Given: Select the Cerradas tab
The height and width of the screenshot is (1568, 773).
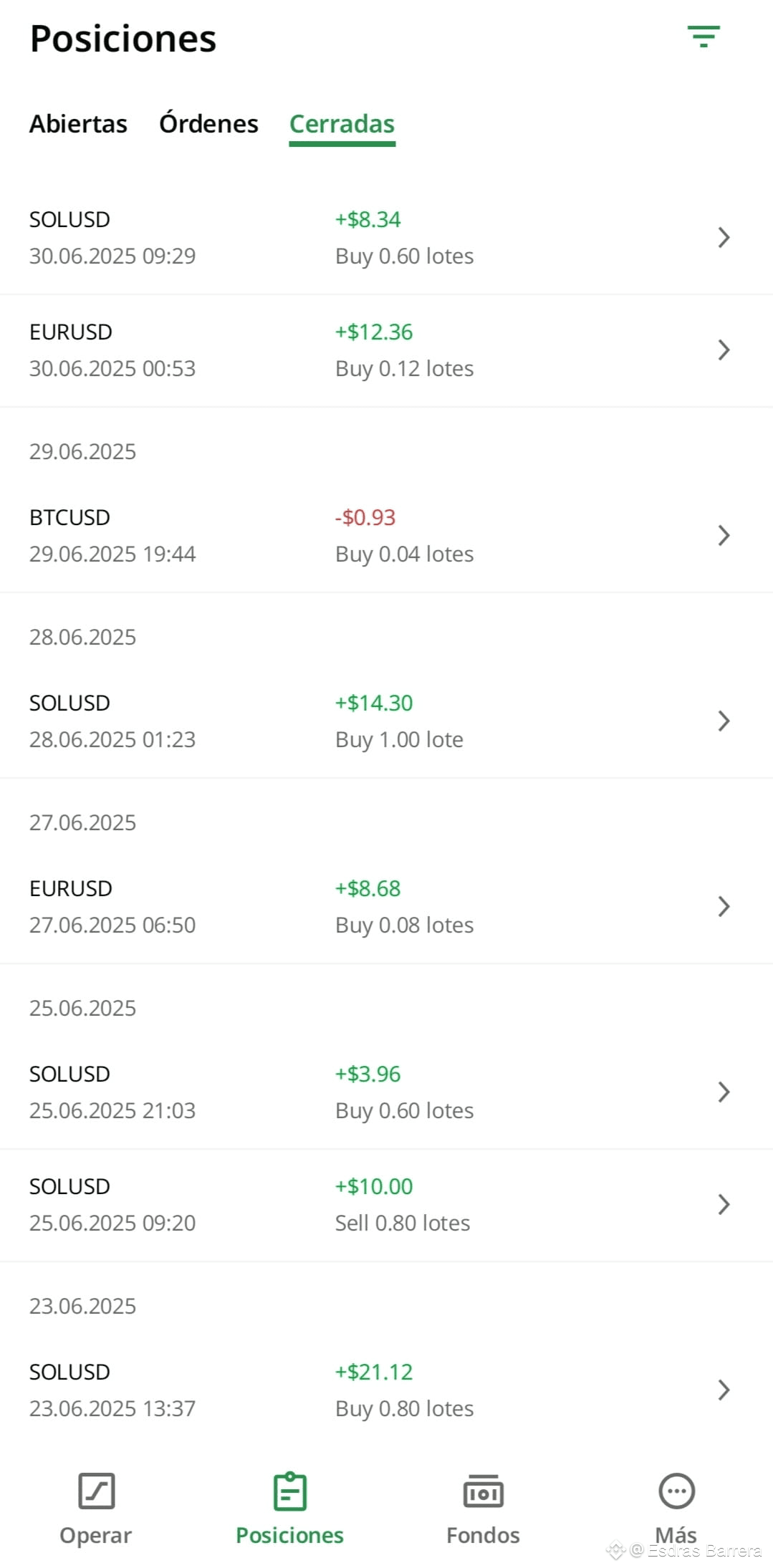Looking at the screenshot, I should [x=342, y=125].
